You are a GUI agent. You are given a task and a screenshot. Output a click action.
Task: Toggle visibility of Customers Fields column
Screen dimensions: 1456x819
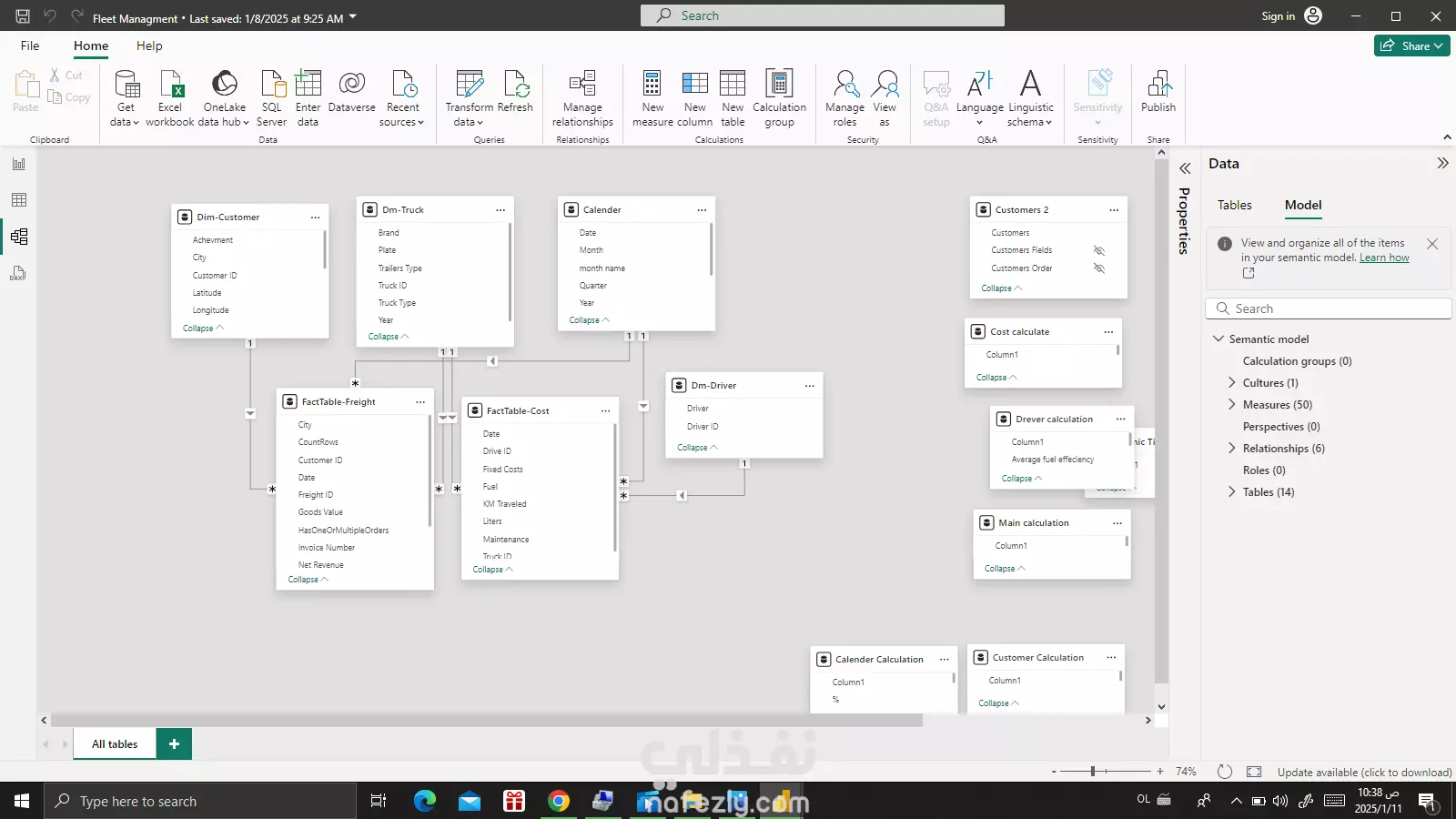1099,250
